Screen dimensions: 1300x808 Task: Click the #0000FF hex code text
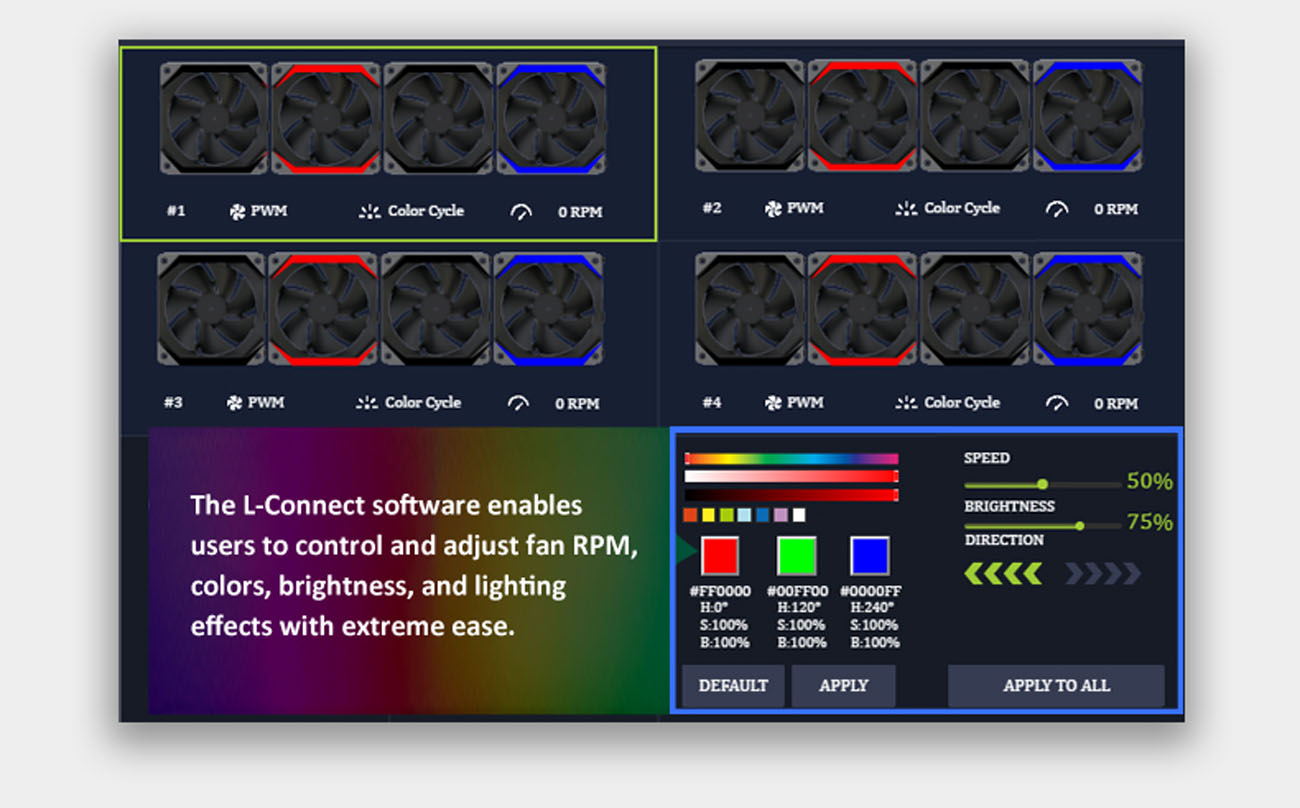pos(871,591)
